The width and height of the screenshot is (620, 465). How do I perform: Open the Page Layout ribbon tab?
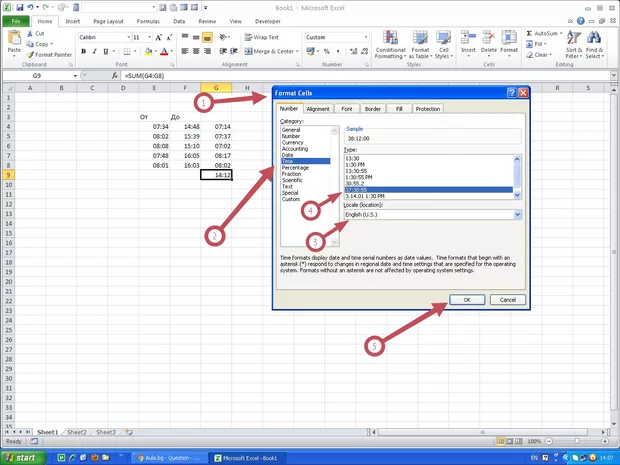tap(109, 20)
